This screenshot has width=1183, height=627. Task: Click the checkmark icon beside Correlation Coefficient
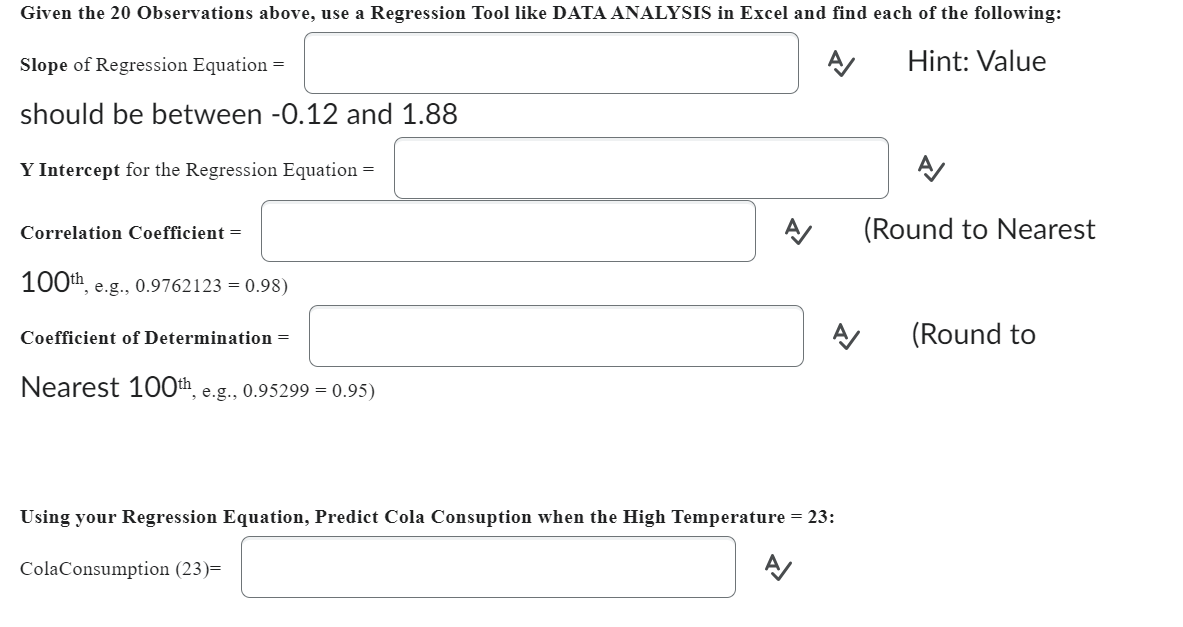point(796,231)
